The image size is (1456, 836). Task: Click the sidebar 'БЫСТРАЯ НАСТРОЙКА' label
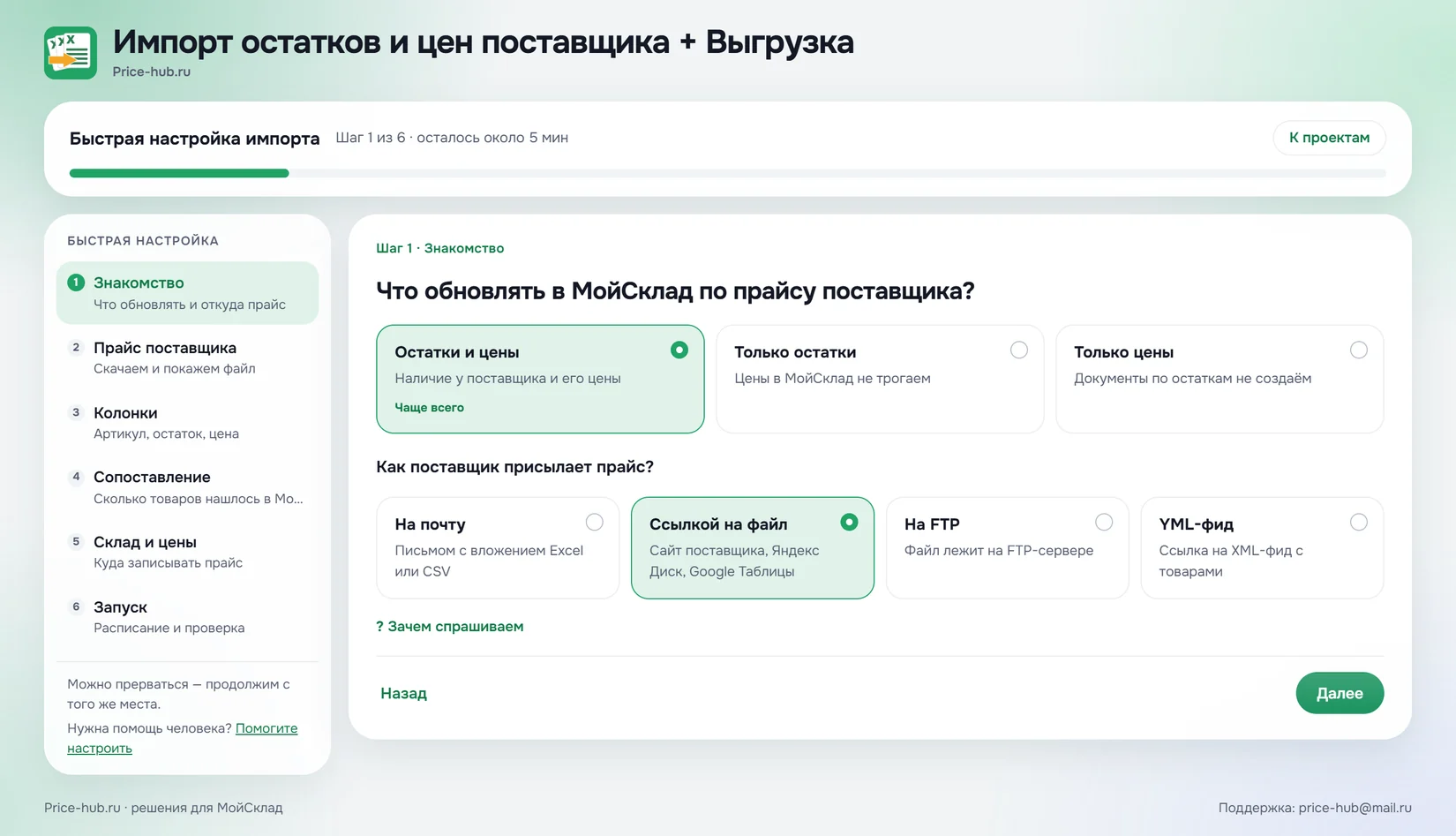[143, 240]
